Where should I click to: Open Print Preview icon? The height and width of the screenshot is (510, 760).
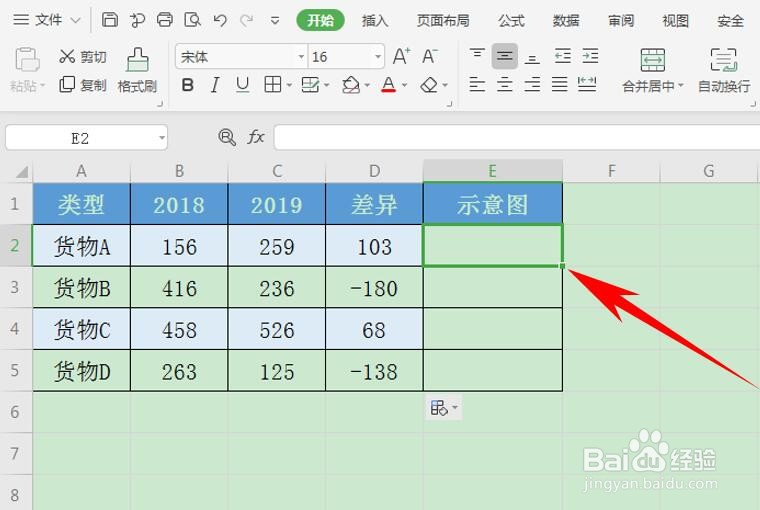pos(192,20)
